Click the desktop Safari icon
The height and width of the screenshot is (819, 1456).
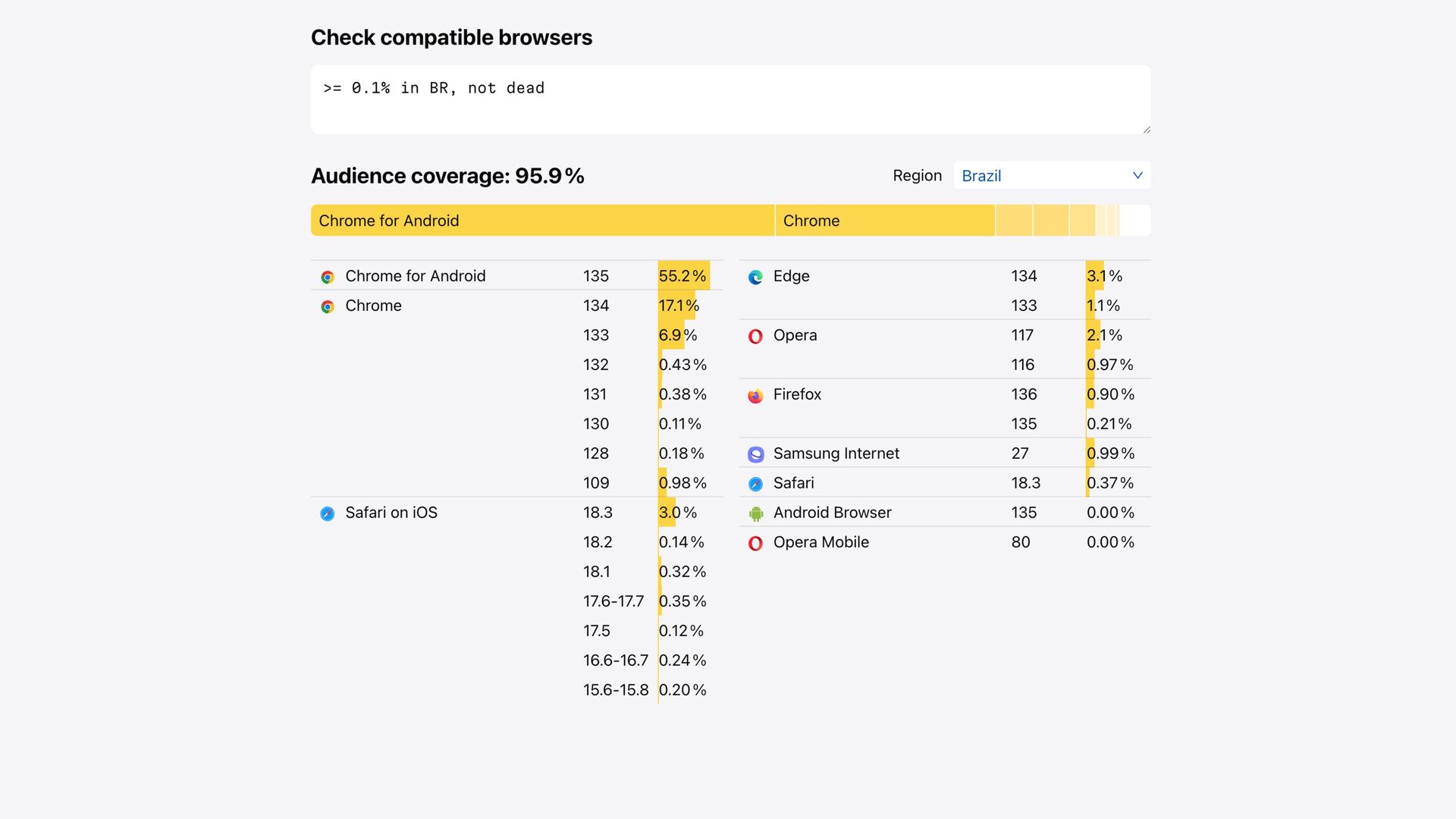[x=755, y=485]
